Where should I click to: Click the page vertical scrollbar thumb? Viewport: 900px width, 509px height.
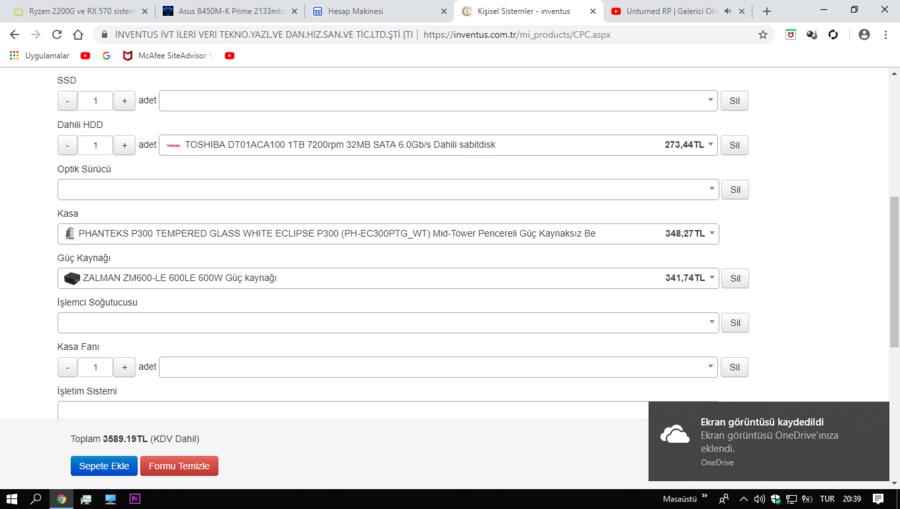click(894, 271)
